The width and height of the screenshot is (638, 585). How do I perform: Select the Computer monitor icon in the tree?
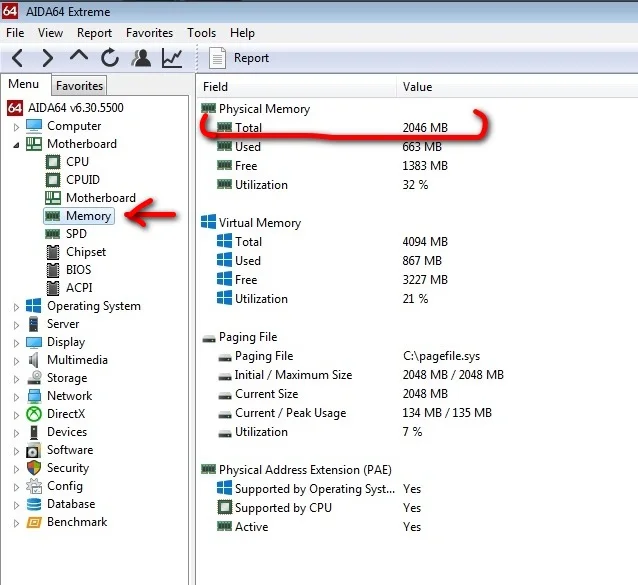[x=34, y=126]
